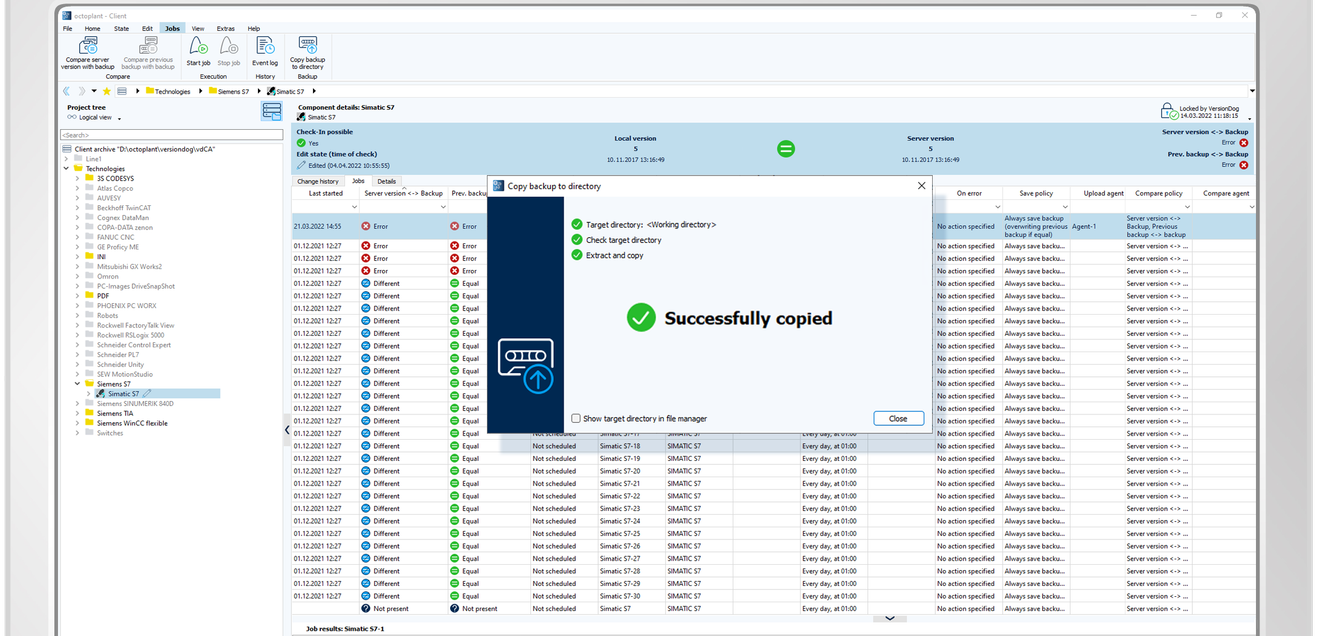Click the Close button in dialog
Image resolution: width=1320 pixels, height=636 pixels.
tap(898, 419)
